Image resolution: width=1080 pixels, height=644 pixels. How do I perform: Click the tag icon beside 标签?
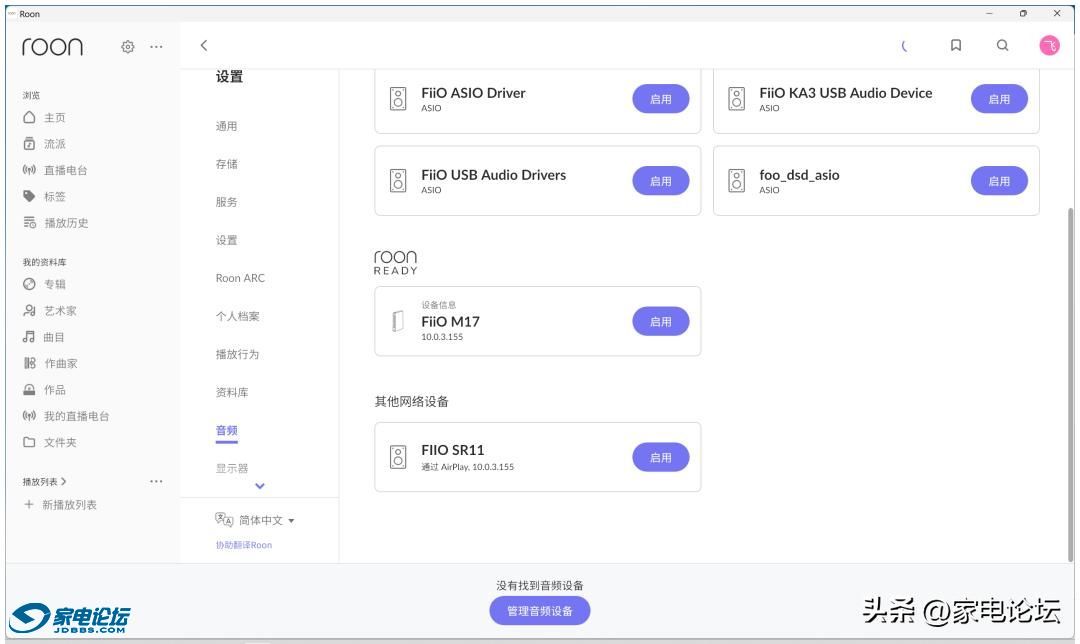click(29, 196)
